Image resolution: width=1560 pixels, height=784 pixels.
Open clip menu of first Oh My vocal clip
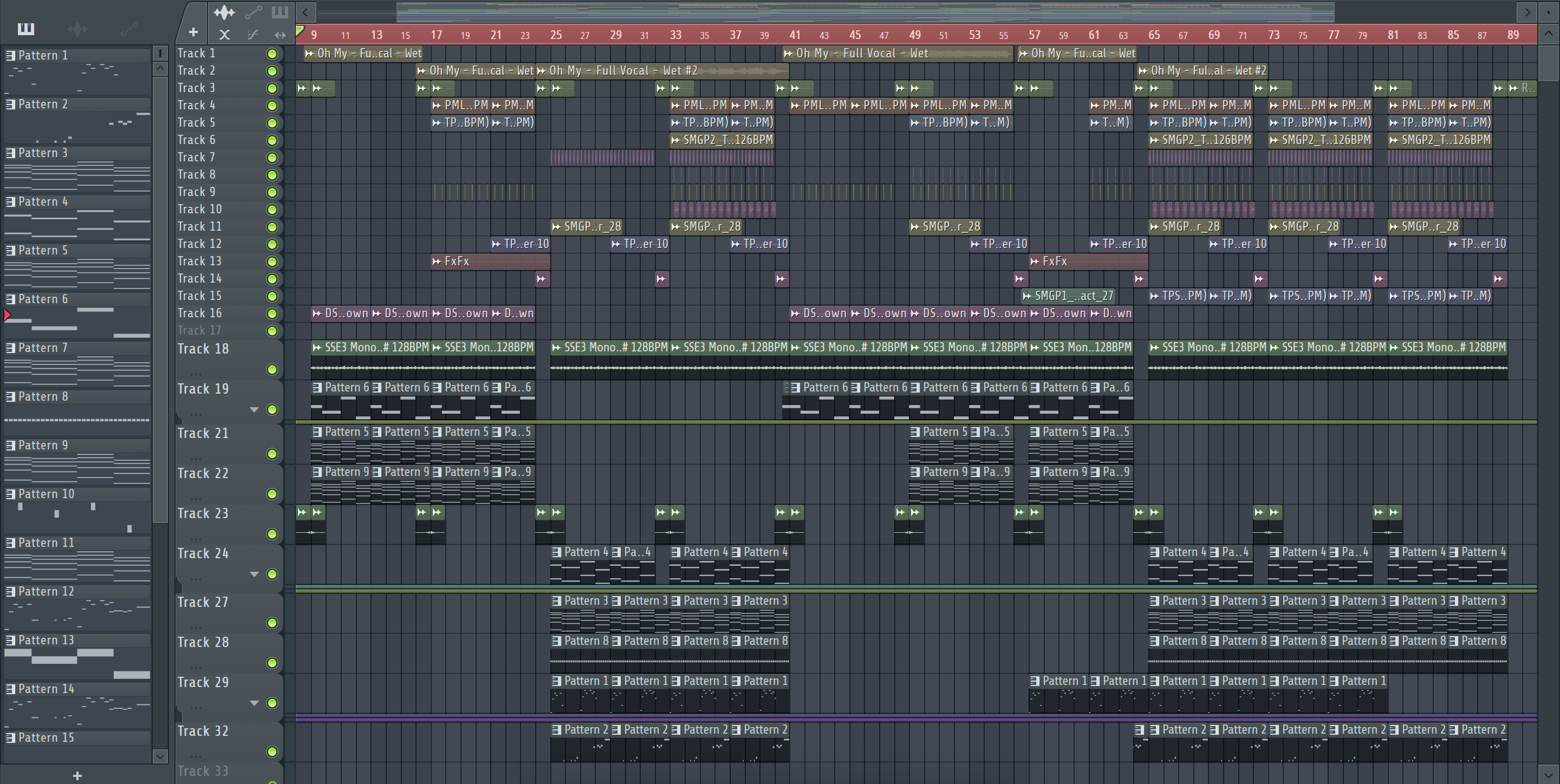tap(309, 53)
